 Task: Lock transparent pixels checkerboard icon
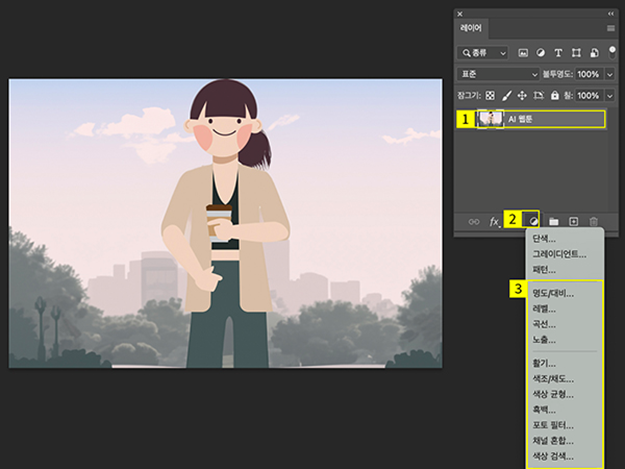490,96
